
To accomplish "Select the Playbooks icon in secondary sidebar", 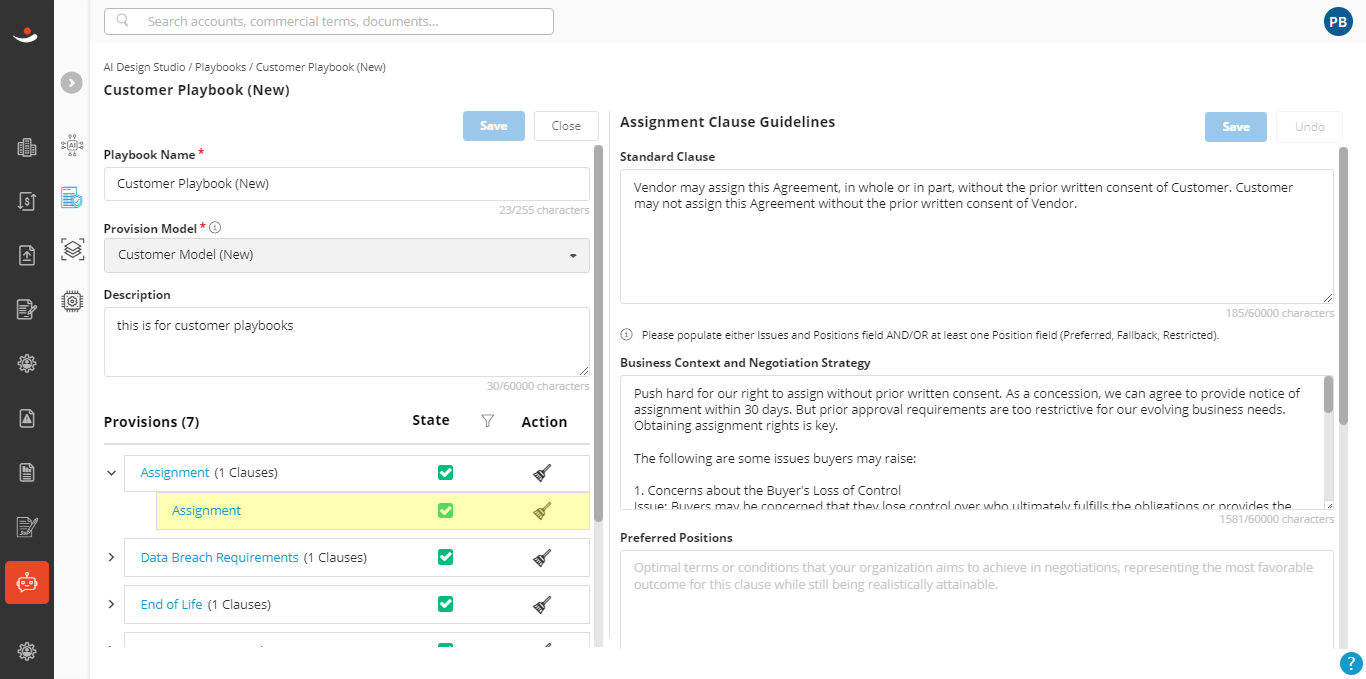I will tap(72, 197).
